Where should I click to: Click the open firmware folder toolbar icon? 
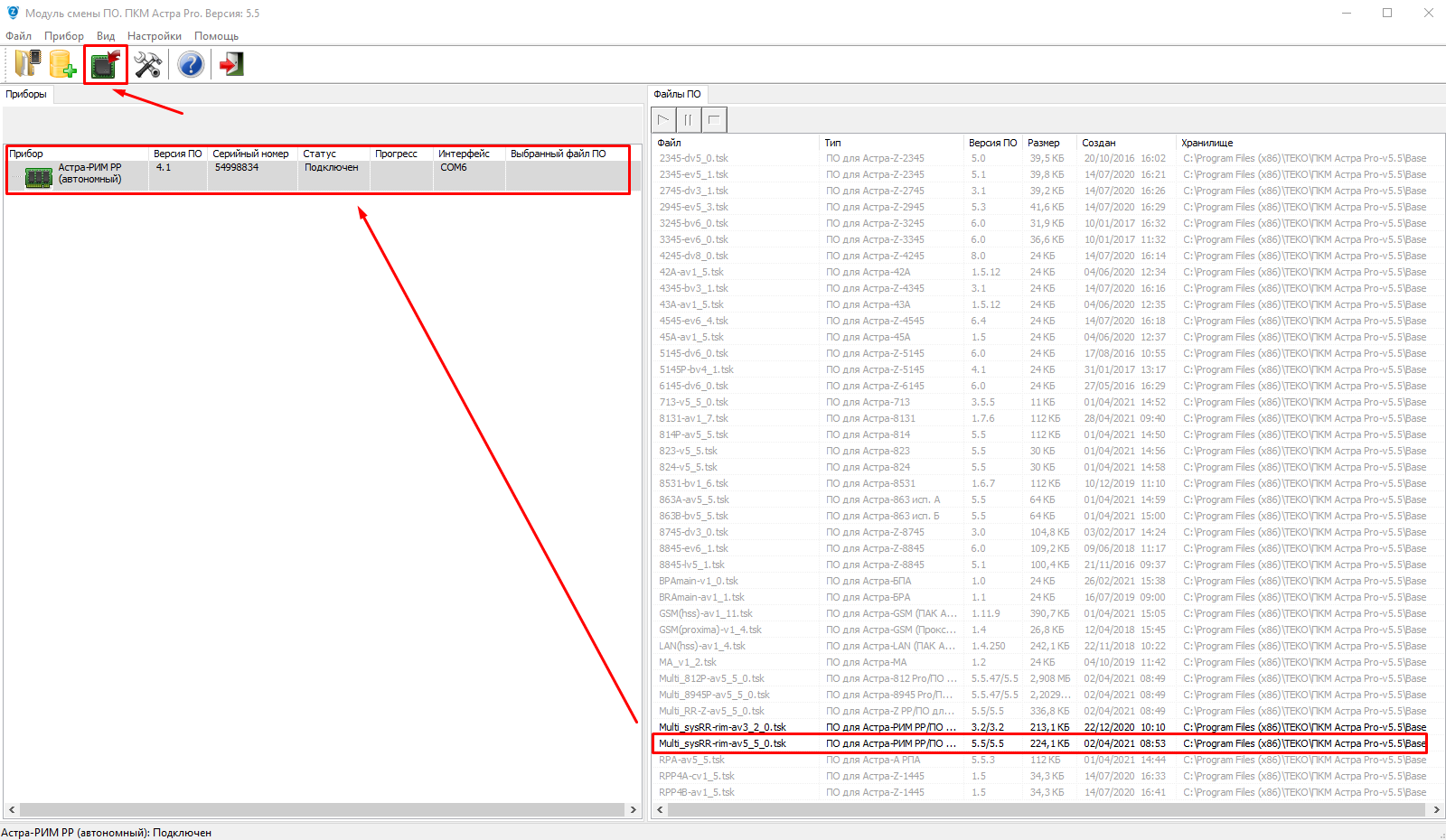[x=27, y=64]
